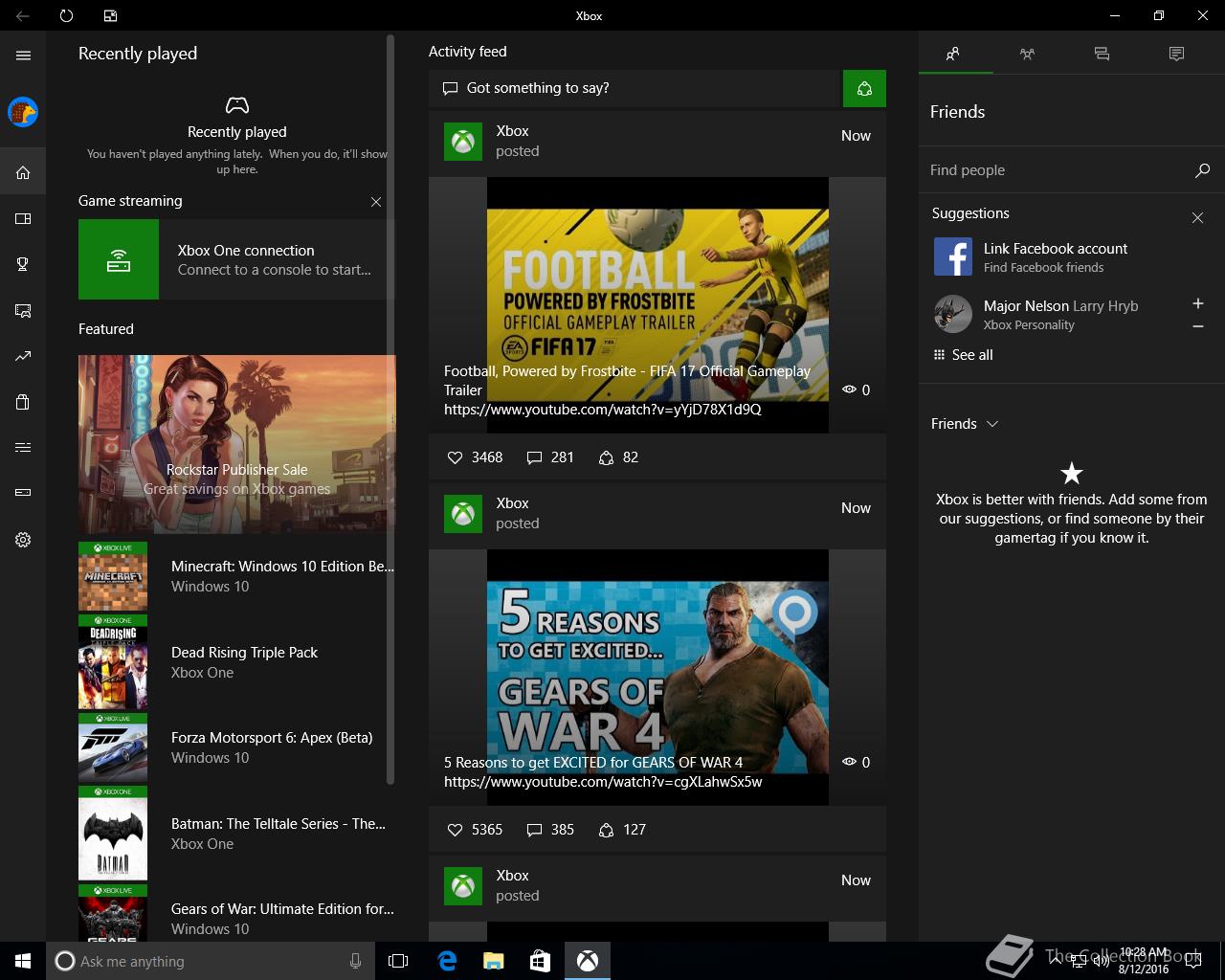The width and height of the screenshot is (1225, 980).
Task: Open the OneGuide lines sidebar icon
Action: coord(23,447)
